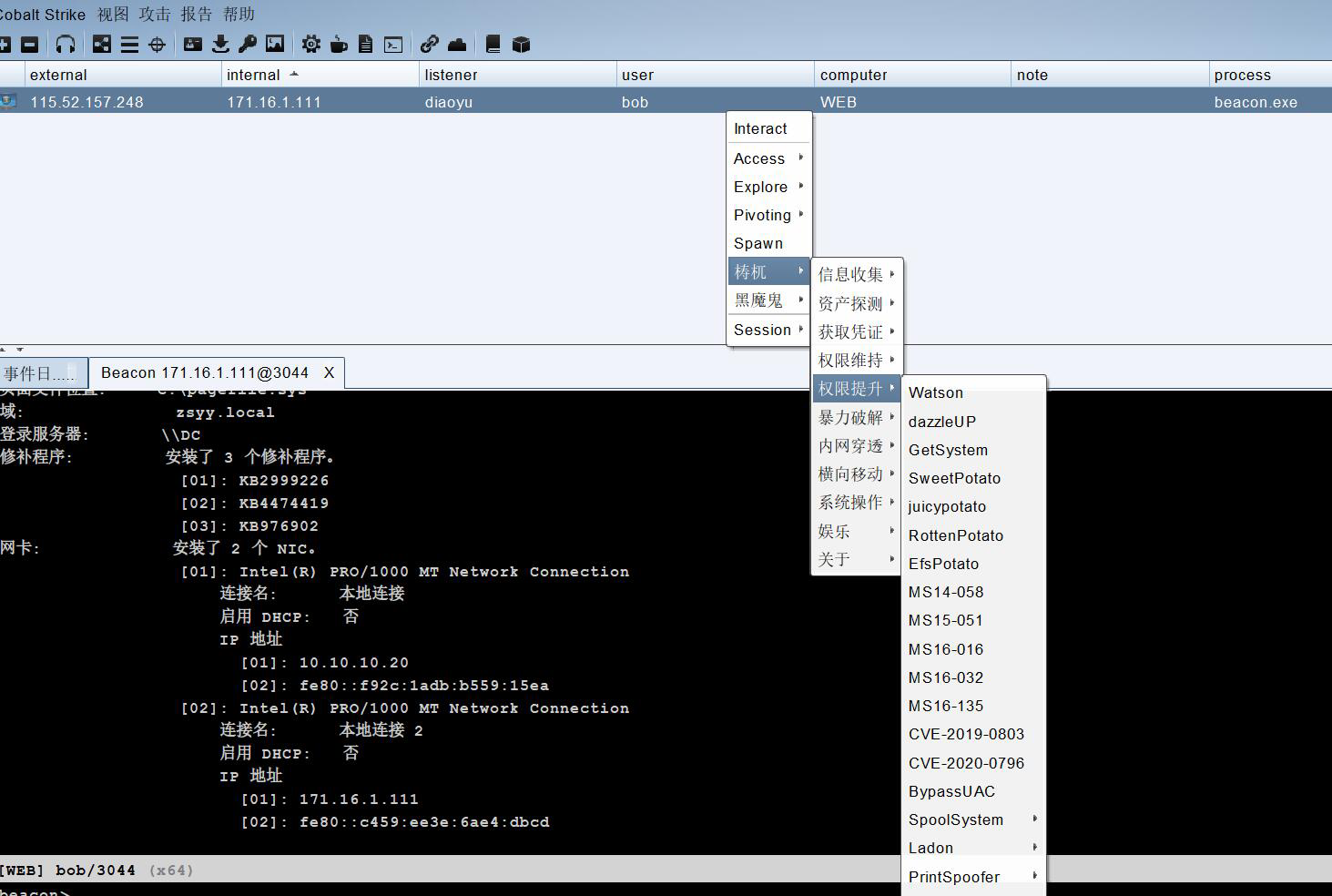
Task: Expand the Access submenu
Action: 768,158
